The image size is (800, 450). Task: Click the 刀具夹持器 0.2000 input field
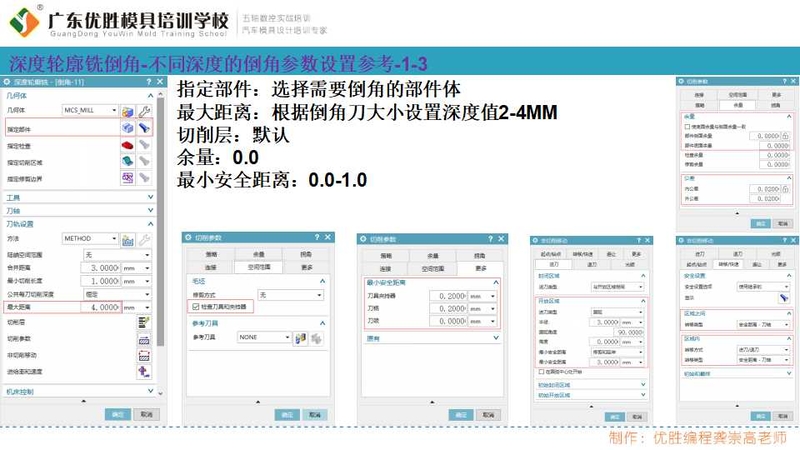(x=447, y=296)
